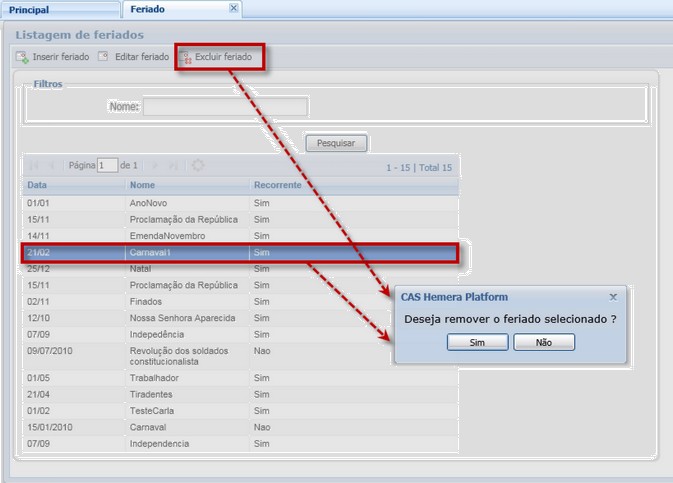Screen dimensions: 673x483
Task: Click the Inserir feriado icon
Action: coord(22,57)
